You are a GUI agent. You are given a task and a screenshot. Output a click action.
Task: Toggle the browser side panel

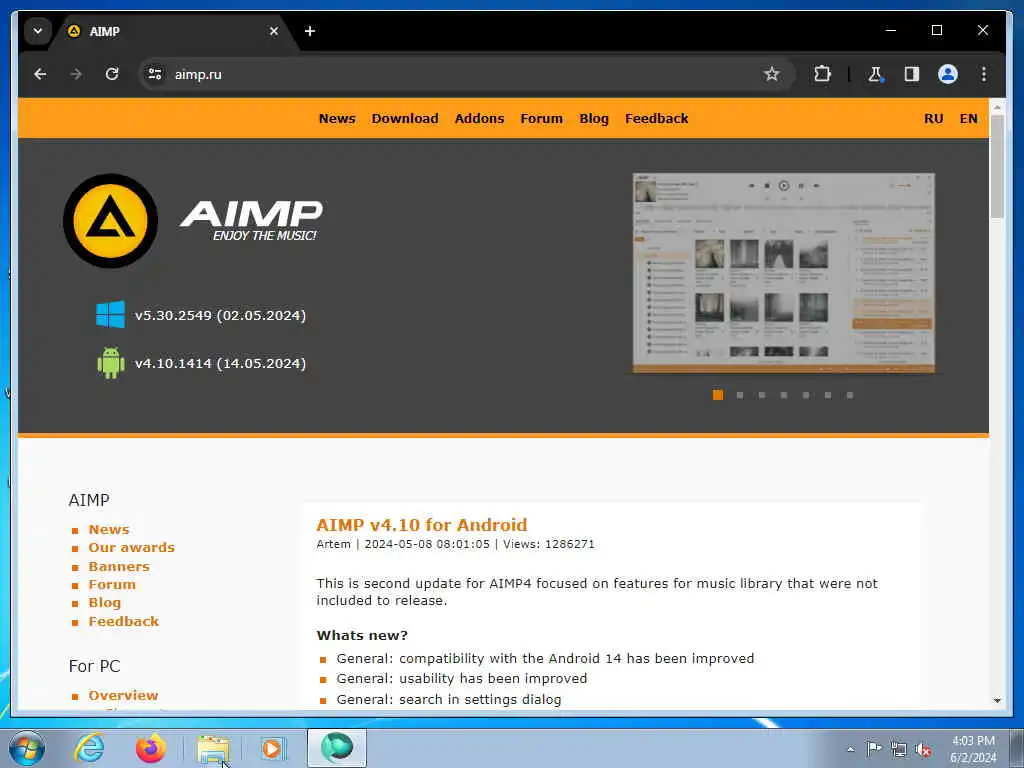click(912, 74)
